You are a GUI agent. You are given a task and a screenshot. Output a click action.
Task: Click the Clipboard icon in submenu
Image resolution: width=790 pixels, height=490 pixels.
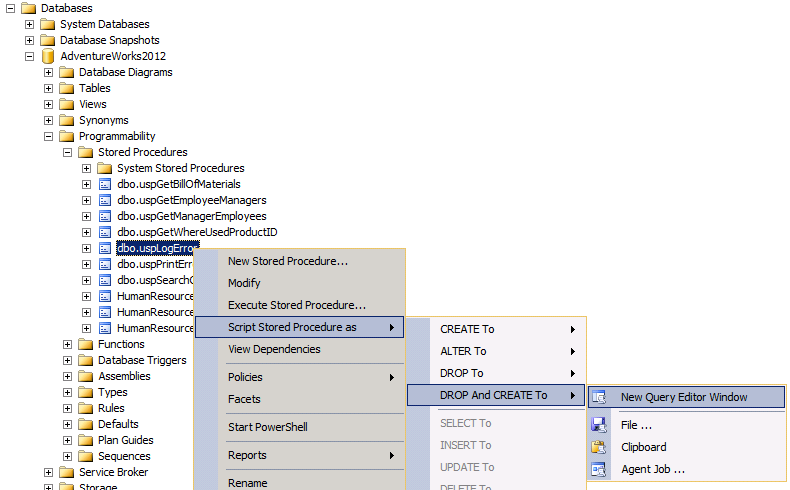(x=599, y=447)
